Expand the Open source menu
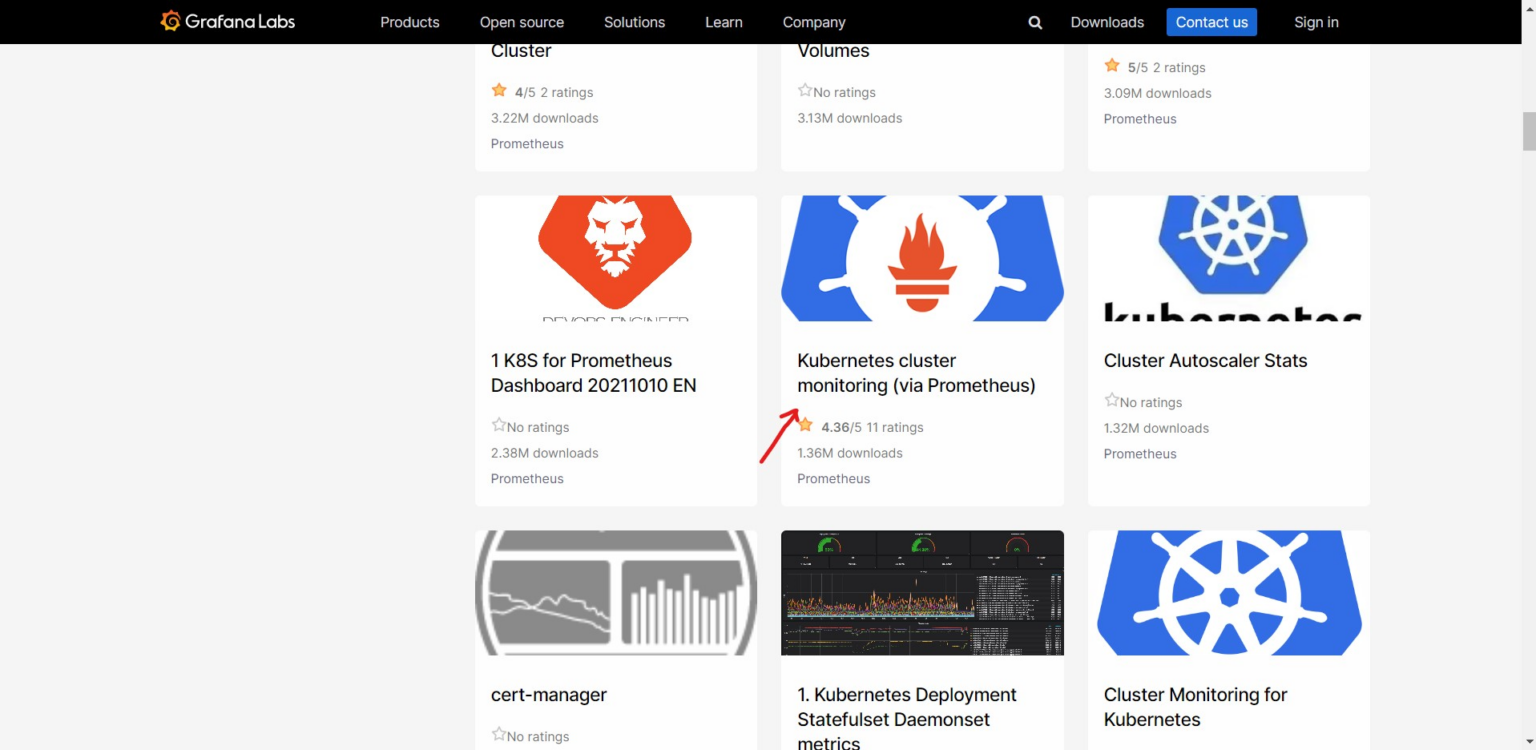Screen dimensions: 1536x750 522,21
